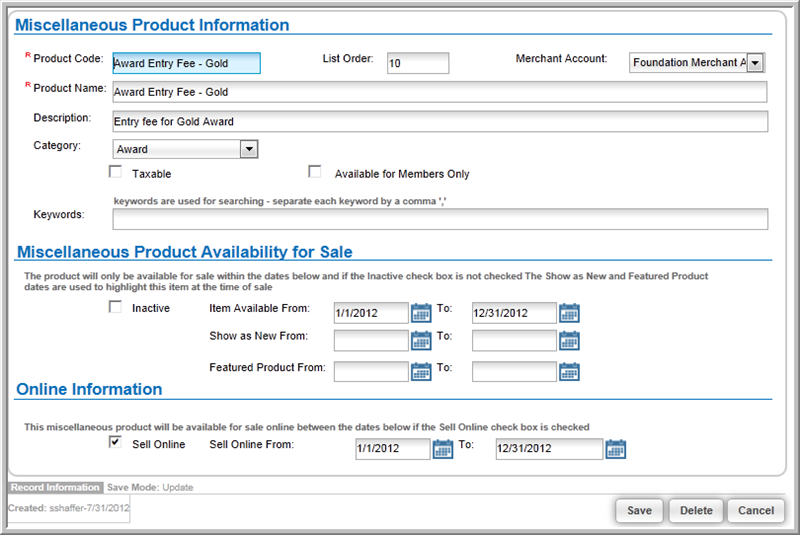This screenshot has height=535, width=800.
Task: Open calendar for Sell Online From date
Action: click(442, 449)
